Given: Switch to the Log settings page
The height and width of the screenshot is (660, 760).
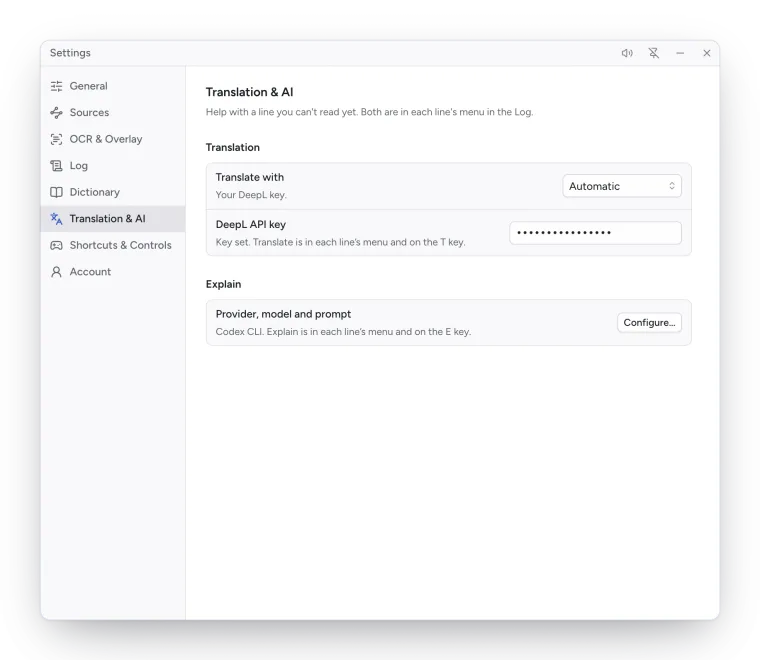Looking at the screenshot, I should tap(112, 166).
